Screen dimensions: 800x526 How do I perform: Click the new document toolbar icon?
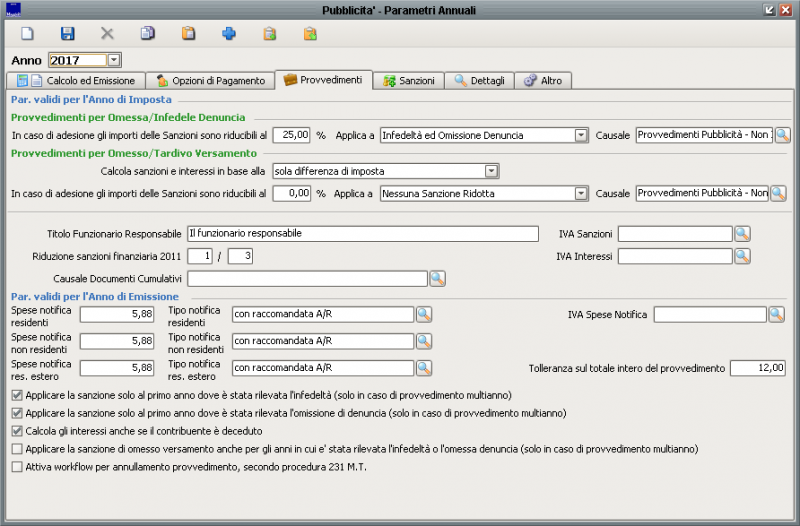tap(28, 33)
